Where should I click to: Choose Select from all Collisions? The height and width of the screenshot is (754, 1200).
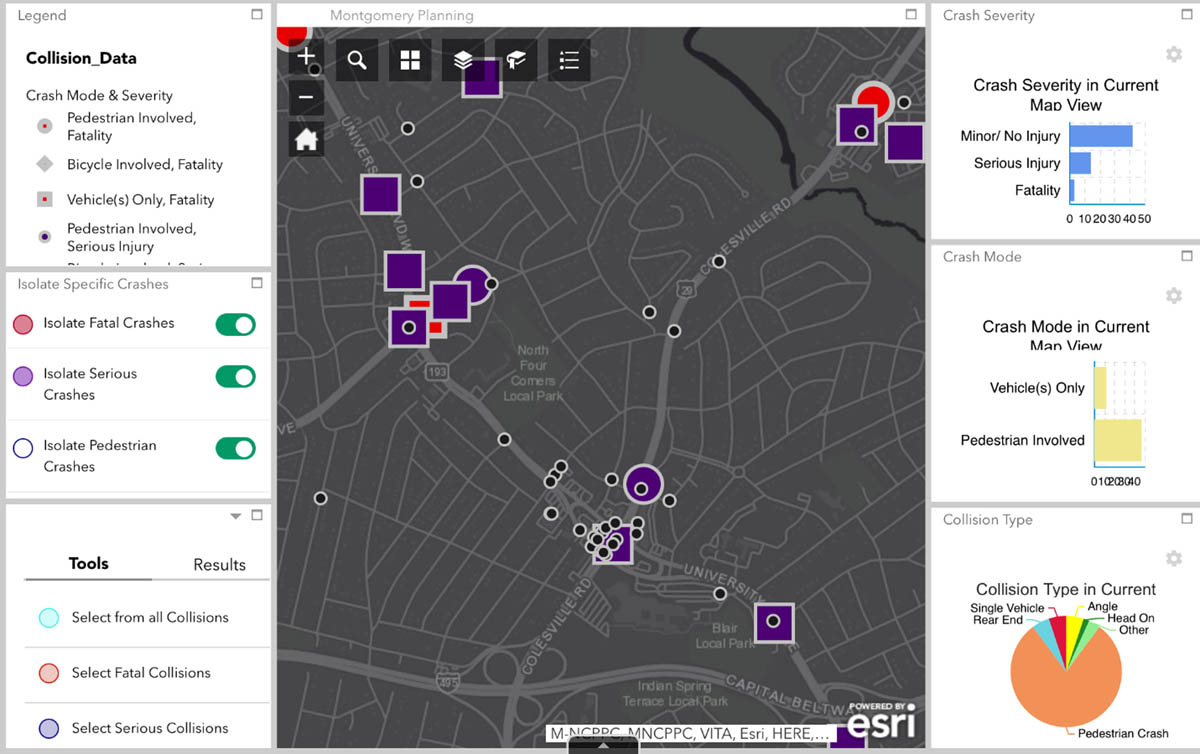coord(149,618)
